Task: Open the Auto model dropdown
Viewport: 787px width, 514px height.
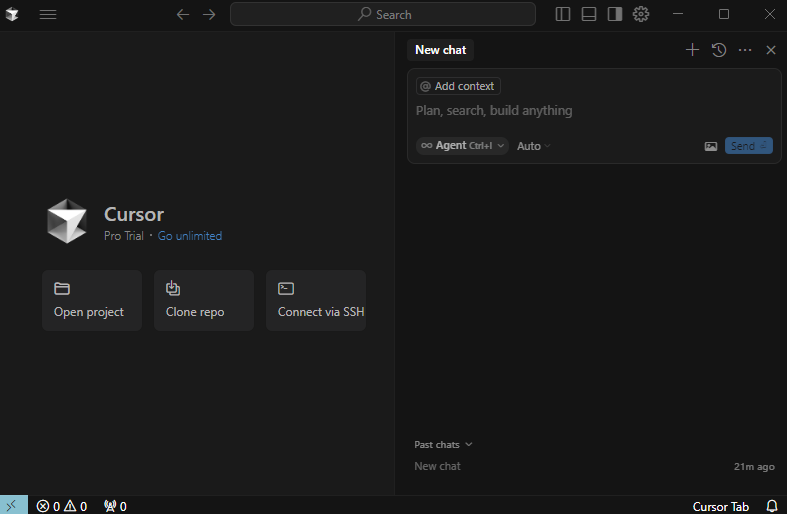Action: pyautogui.click(x=534, y=146)
